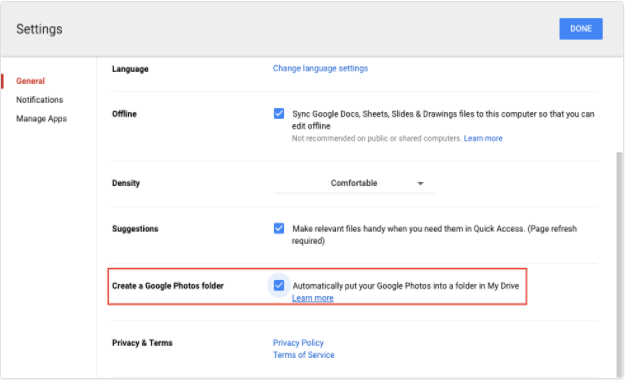Disable the Offline sync checkbox
The height and width of the screenshot is (380, 625).
279,114
